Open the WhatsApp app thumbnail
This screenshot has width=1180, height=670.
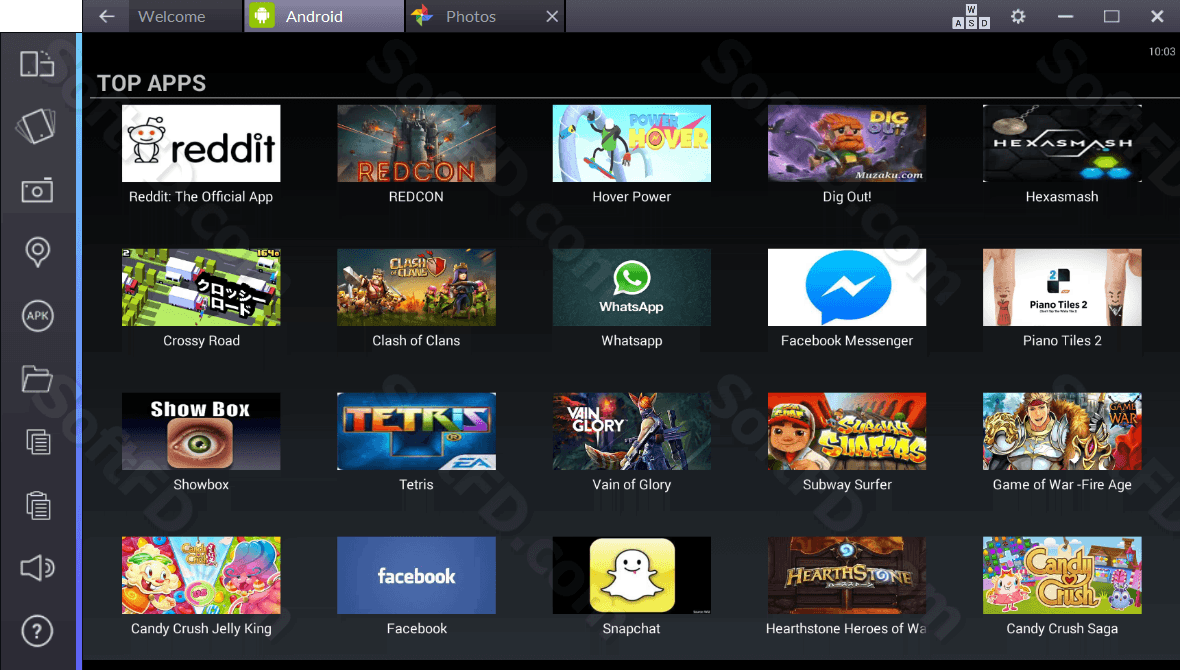tap(631, 288)
